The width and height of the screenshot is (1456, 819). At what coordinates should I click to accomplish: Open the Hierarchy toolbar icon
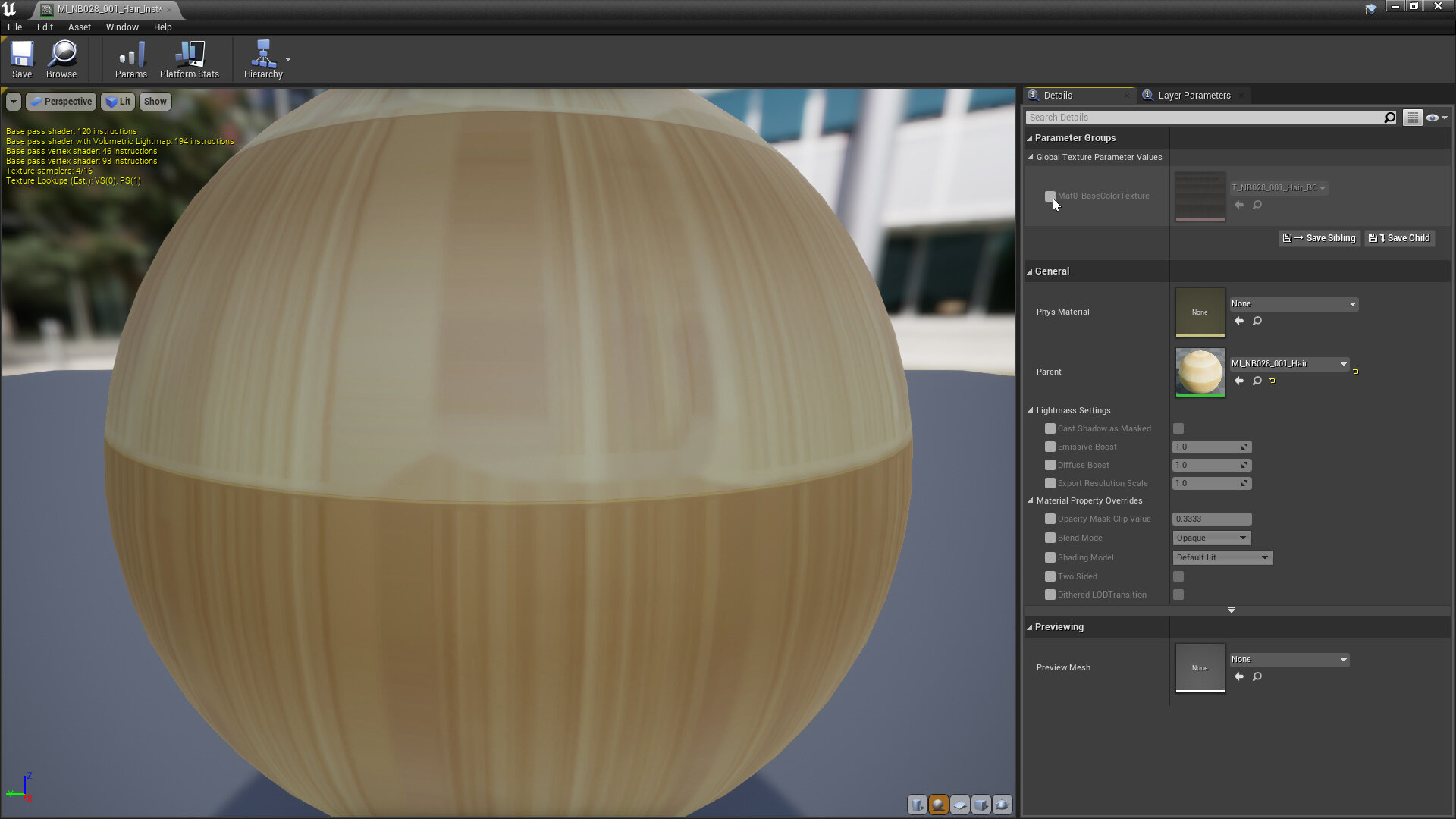pos(263,59)
